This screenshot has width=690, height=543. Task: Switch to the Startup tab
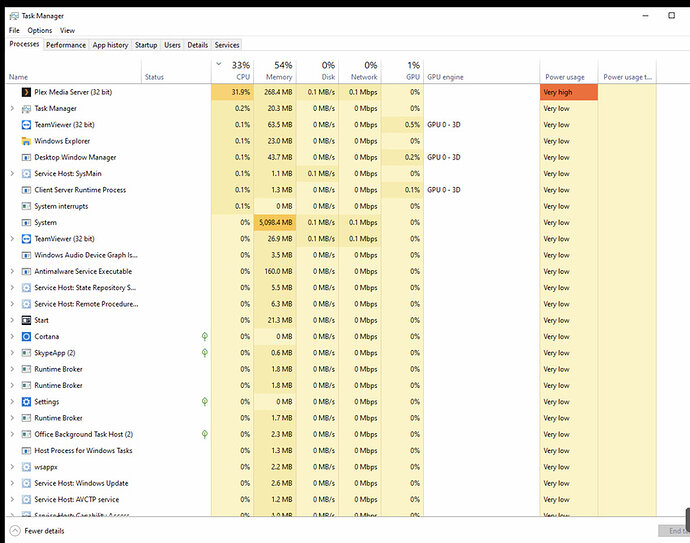pyautogui.click(x=146, y=45)
